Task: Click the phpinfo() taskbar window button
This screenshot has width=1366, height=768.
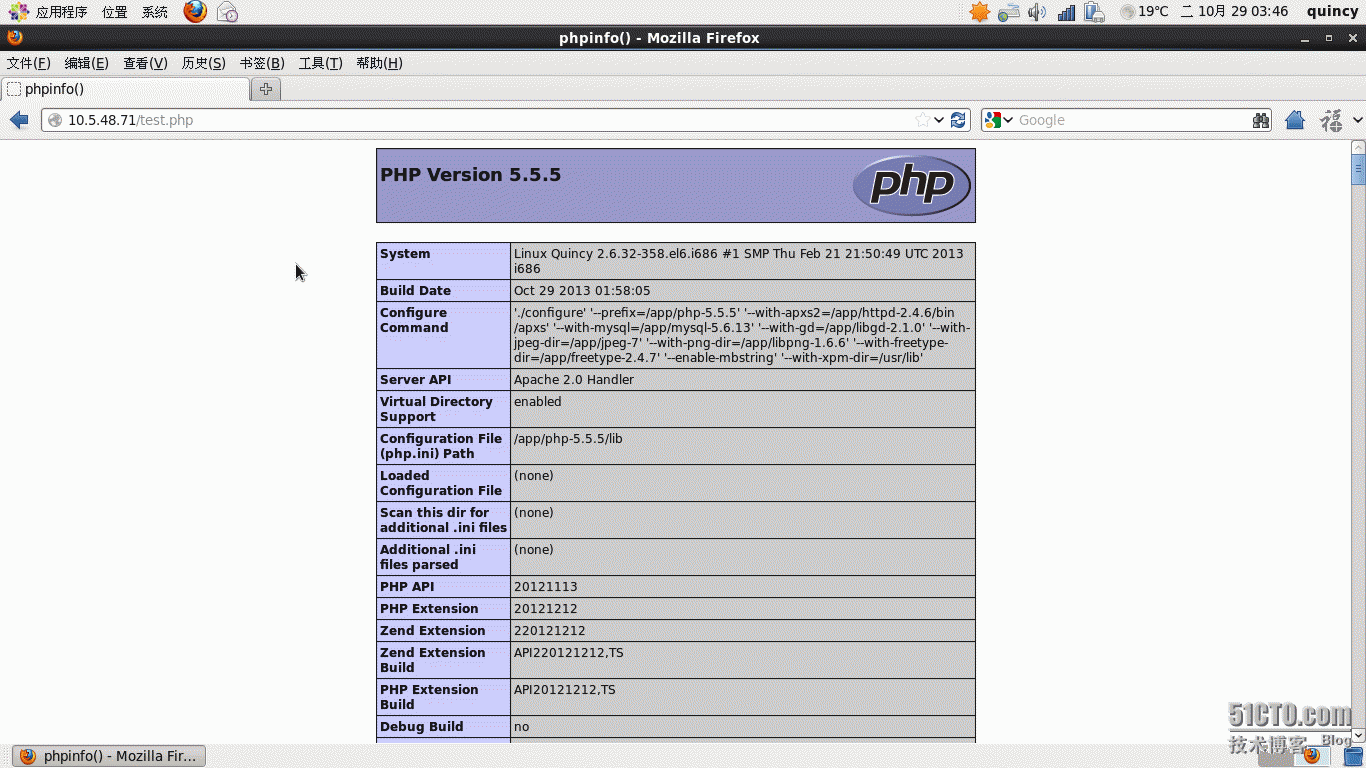Action: [109, 756]
